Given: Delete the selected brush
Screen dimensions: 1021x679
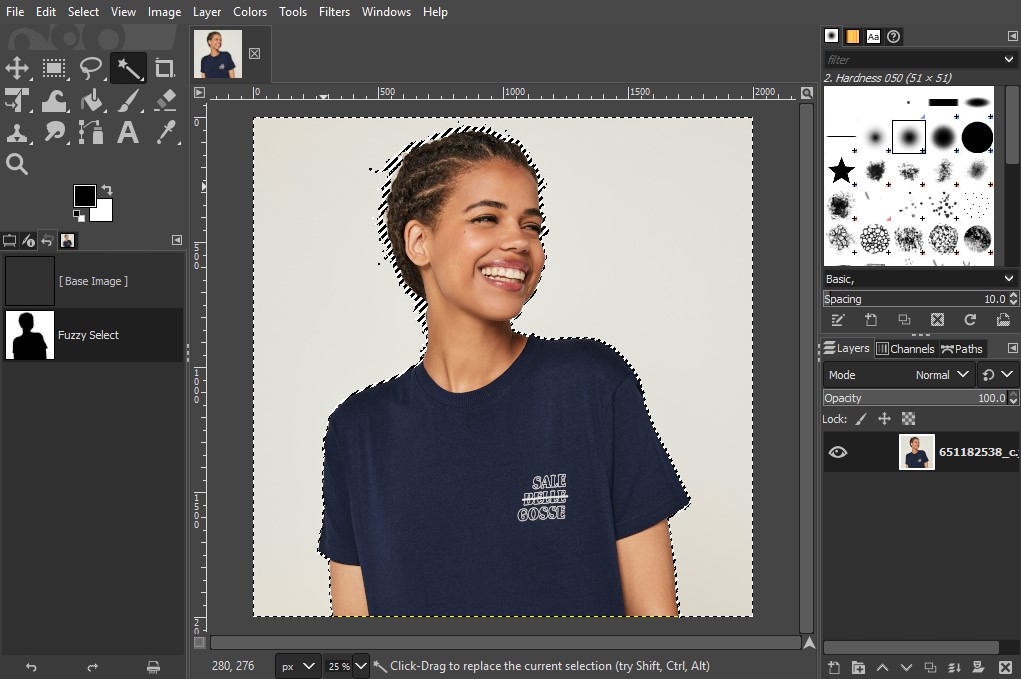Looking at the screenshot, I should (938, 320).
